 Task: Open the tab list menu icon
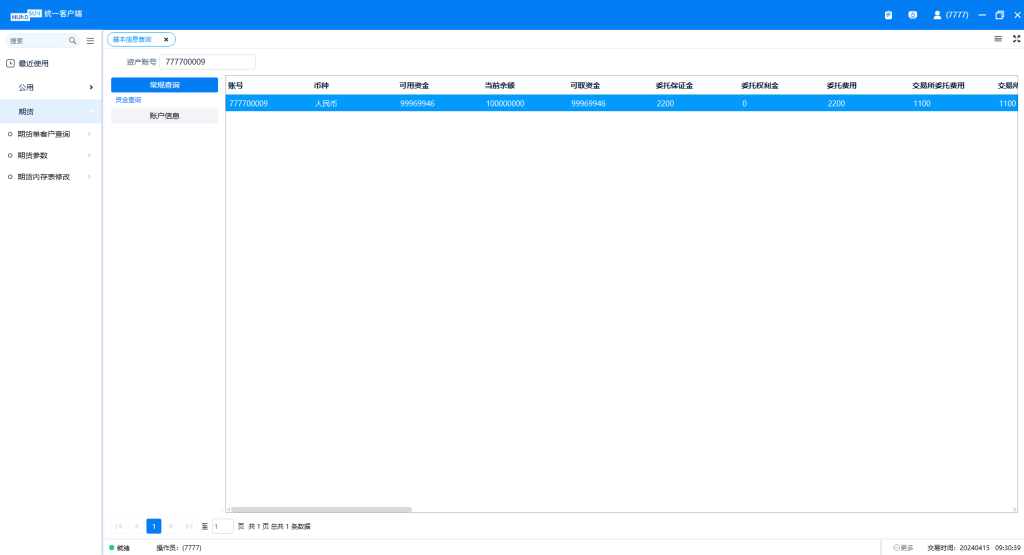[997, 39]
